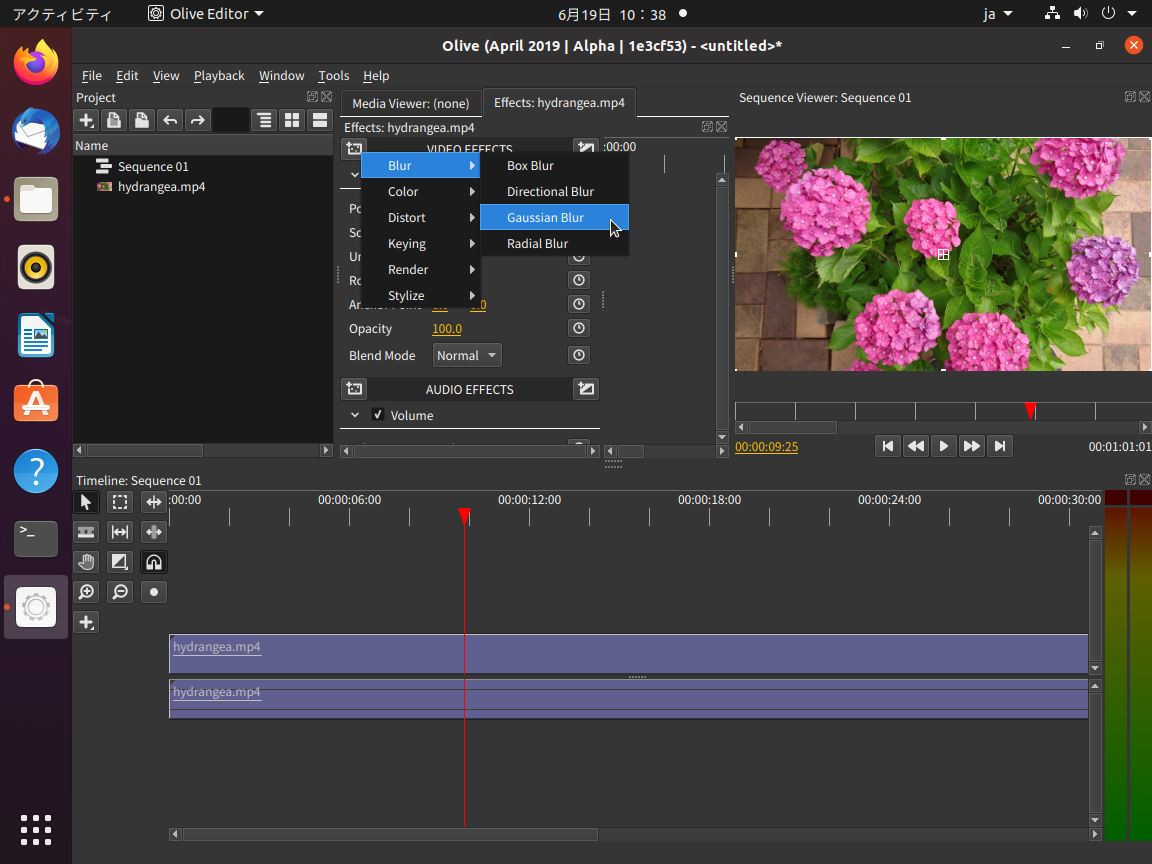Click the Opacity value 100.0
Viewport: 1152px width, 864px height.
[x=446, y=329]
